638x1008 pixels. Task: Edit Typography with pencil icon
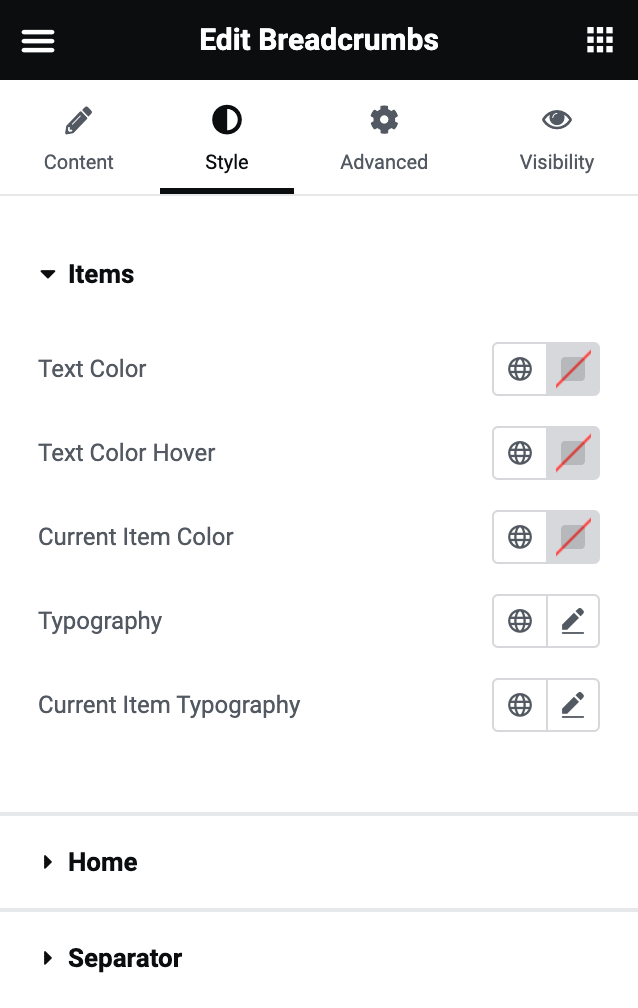click(x=573, y=621)
